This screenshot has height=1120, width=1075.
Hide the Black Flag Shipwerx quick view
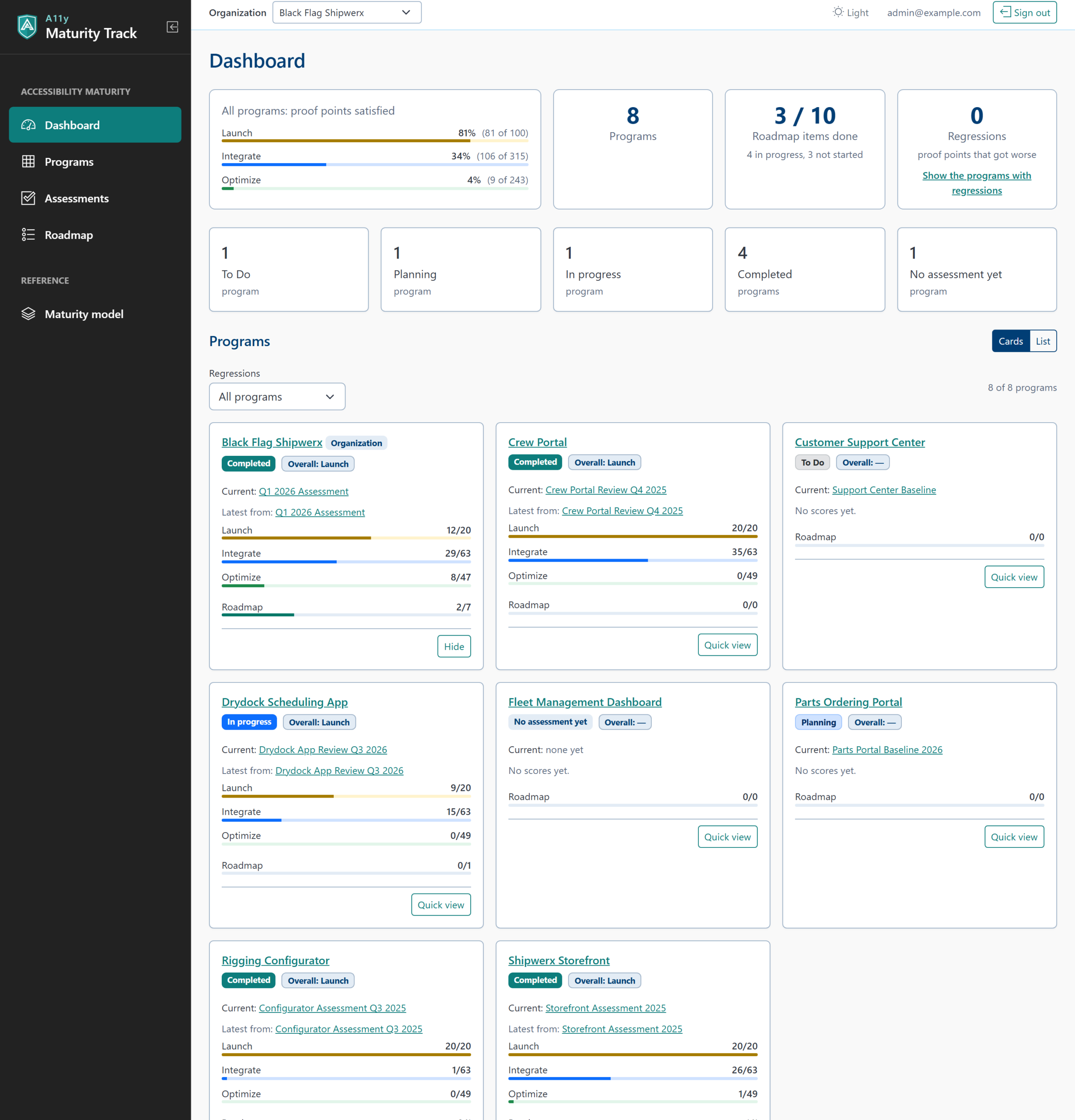point(454,646)
